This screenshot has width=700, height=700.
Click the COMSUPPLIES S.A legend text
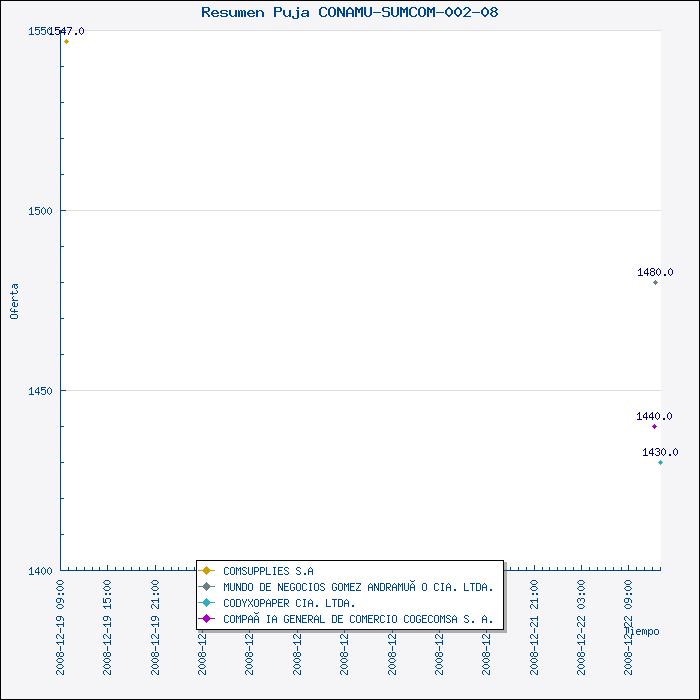coord(268,571)
